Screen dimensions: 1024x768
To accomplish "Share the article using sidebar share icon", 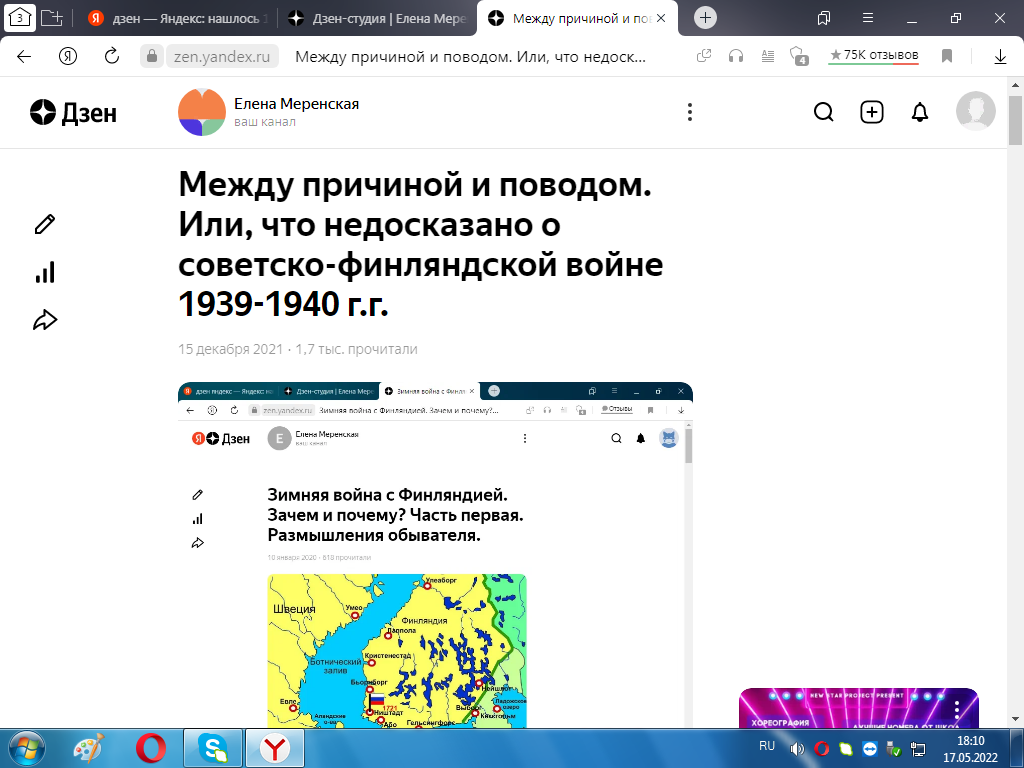I will point(43,319).
